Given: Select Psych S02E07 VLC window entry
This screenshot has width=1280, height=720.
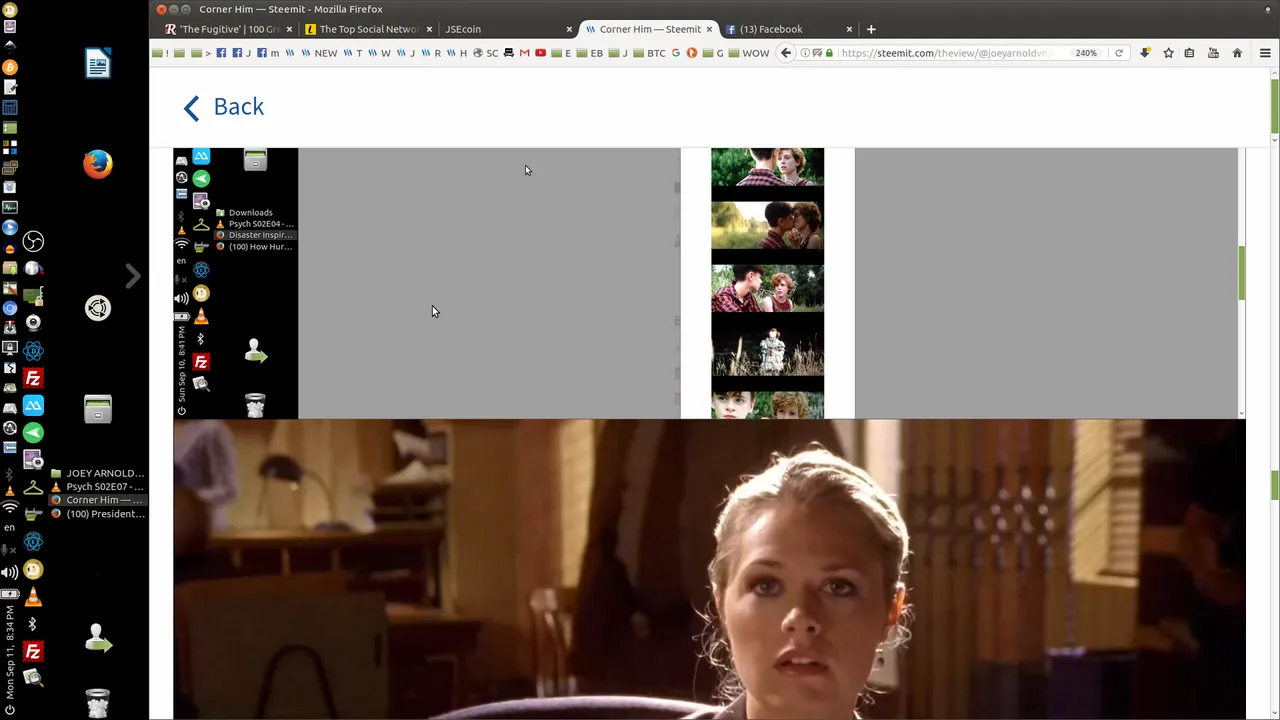Looking at the screenshot, I should pyautogui.click(x=98, y=486).
